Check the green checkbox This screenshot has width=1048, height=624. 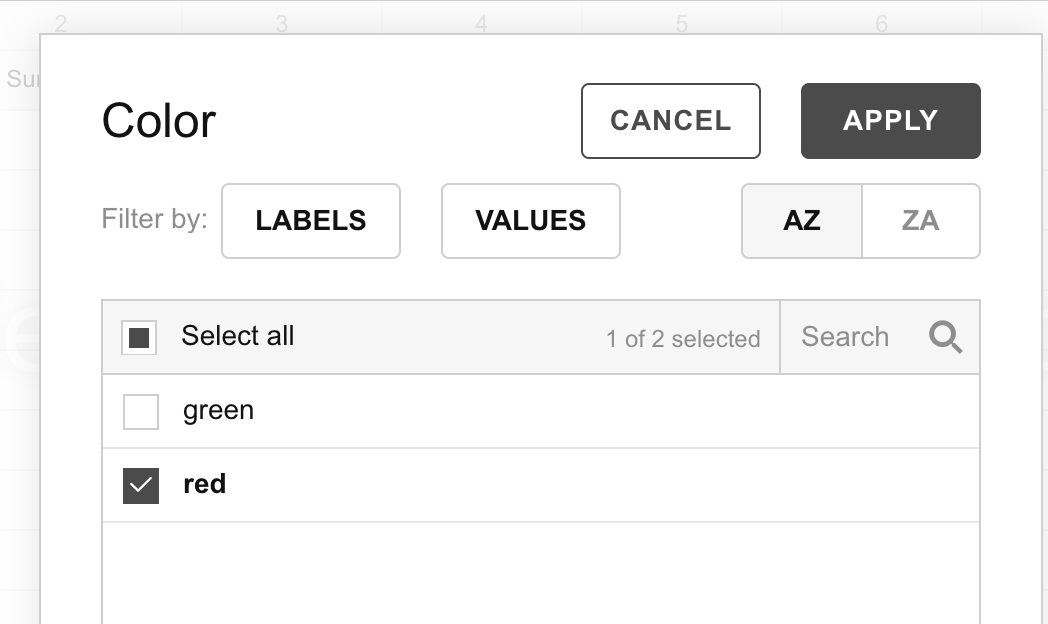[x=141, y=410]
